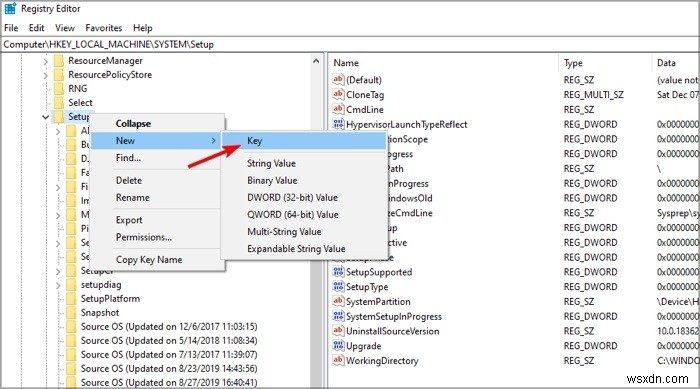
Task: Click the Type column header
Action: click(x=573, y=63)
